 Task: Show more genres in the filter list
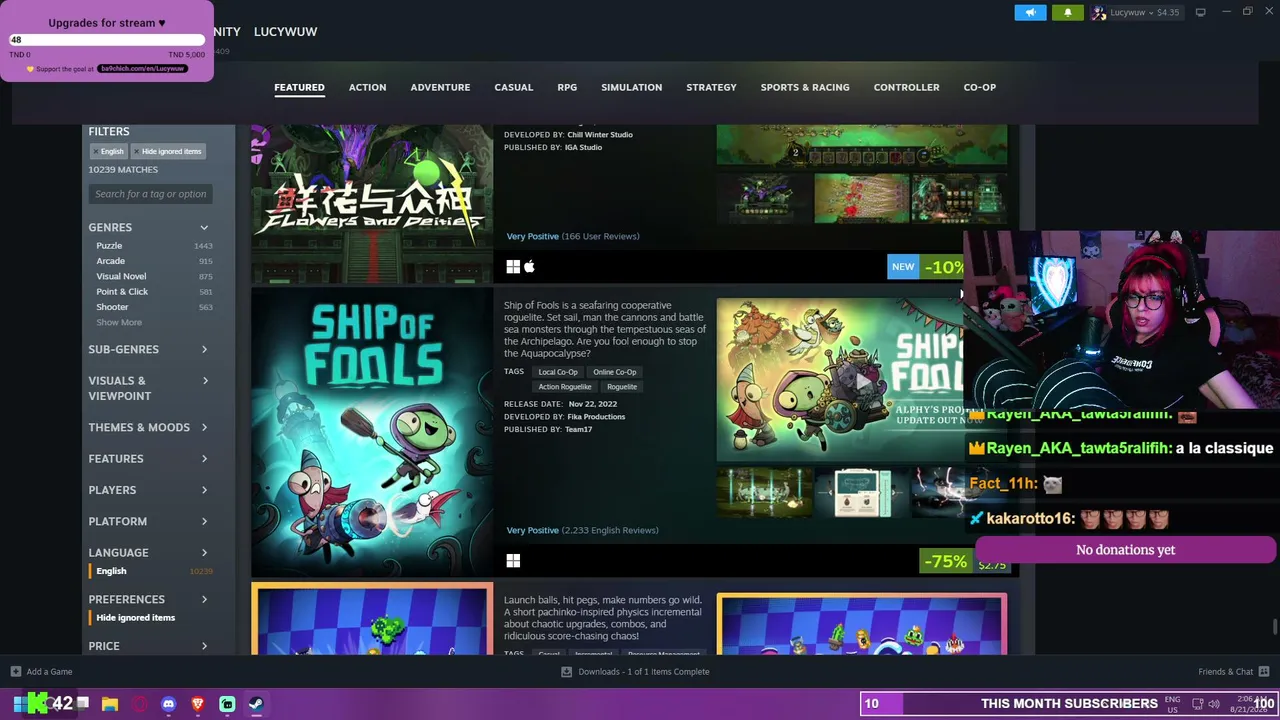tap(119, 322)
